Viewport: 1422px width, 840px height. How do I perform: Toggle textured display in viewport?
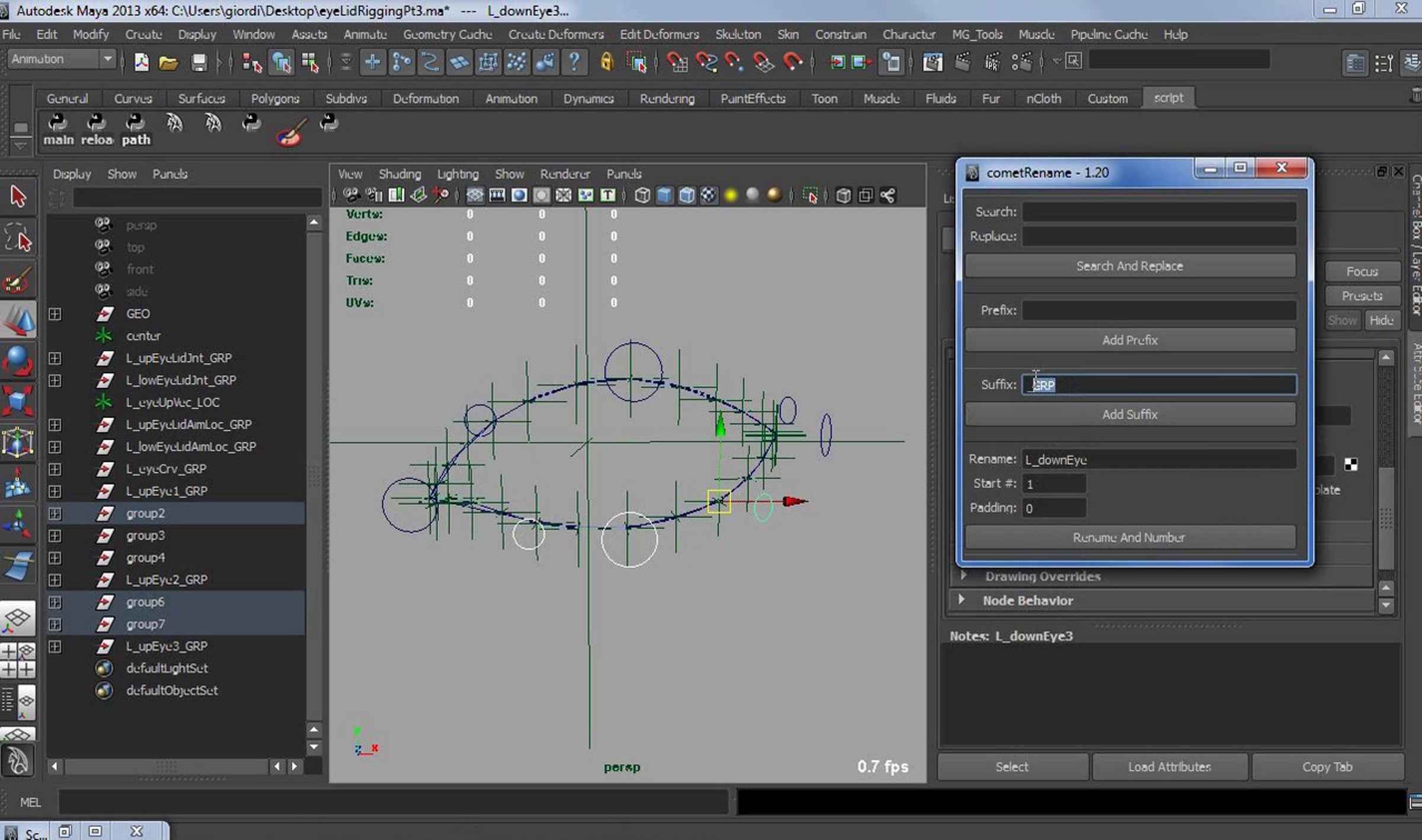click(x=709, y=195)
